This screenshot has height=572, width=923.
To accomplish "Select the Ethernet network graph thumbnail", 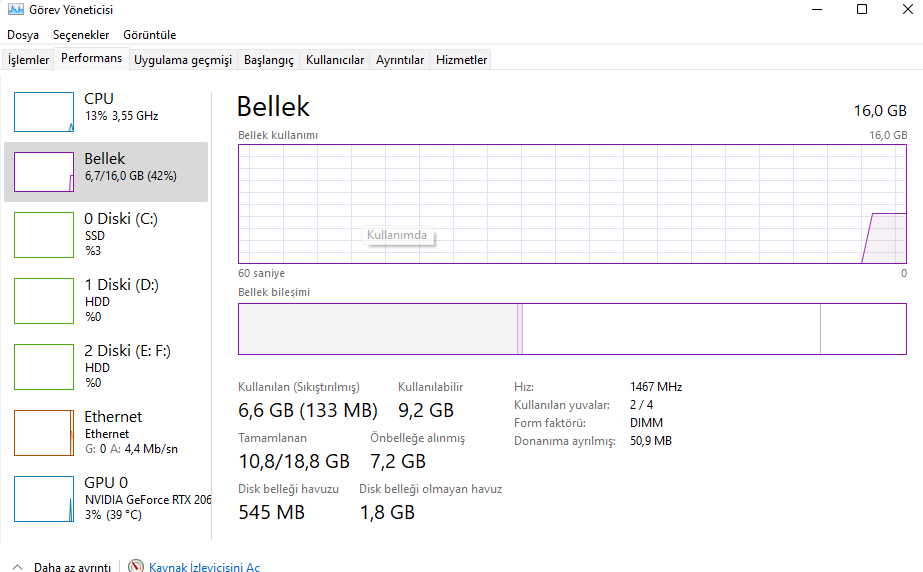I will pyautogui.click(x=44, y=432).
